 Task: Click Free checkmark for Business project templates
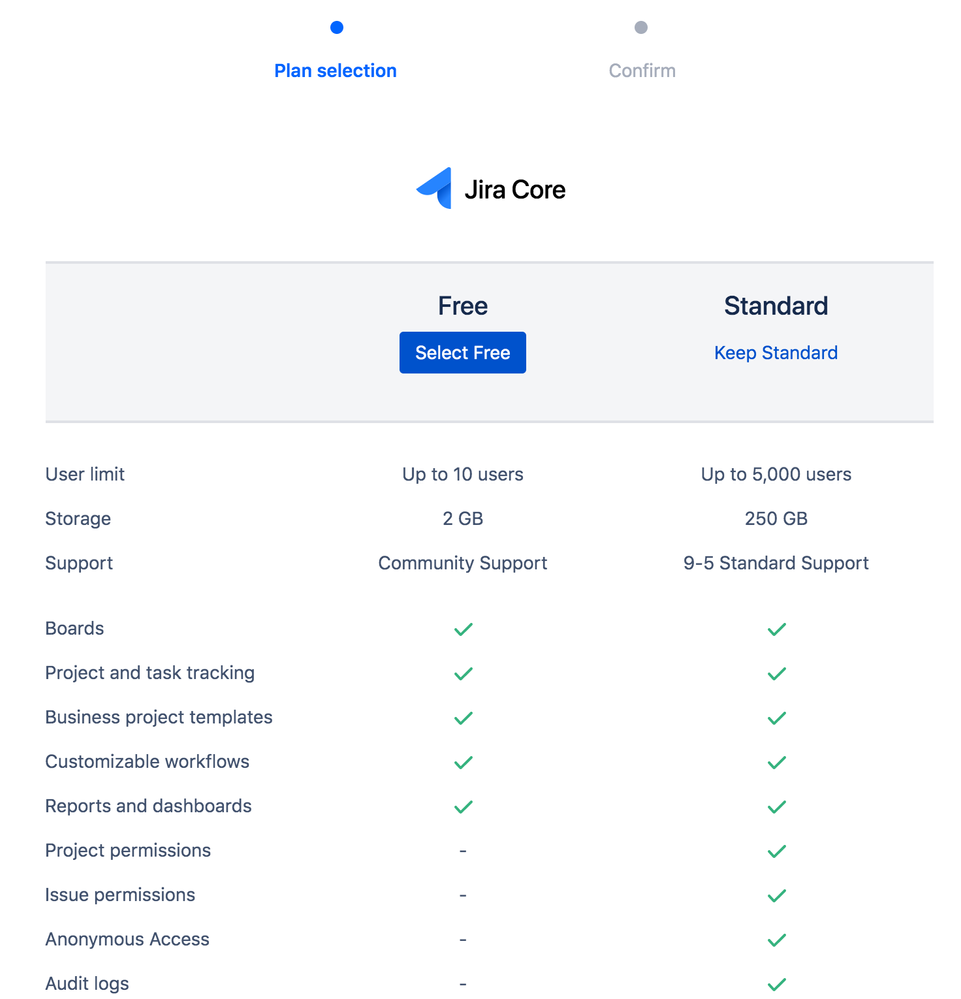tap(463, 718)
